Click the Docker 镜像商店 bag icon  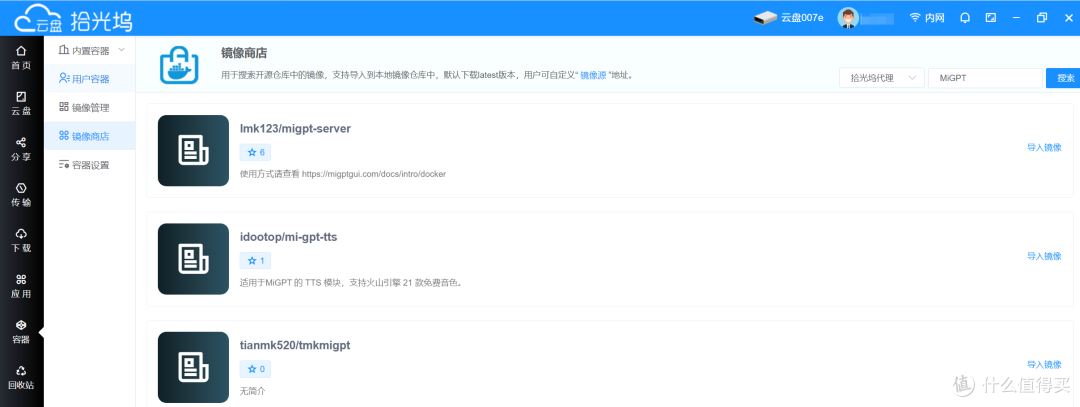coord(179,65)
